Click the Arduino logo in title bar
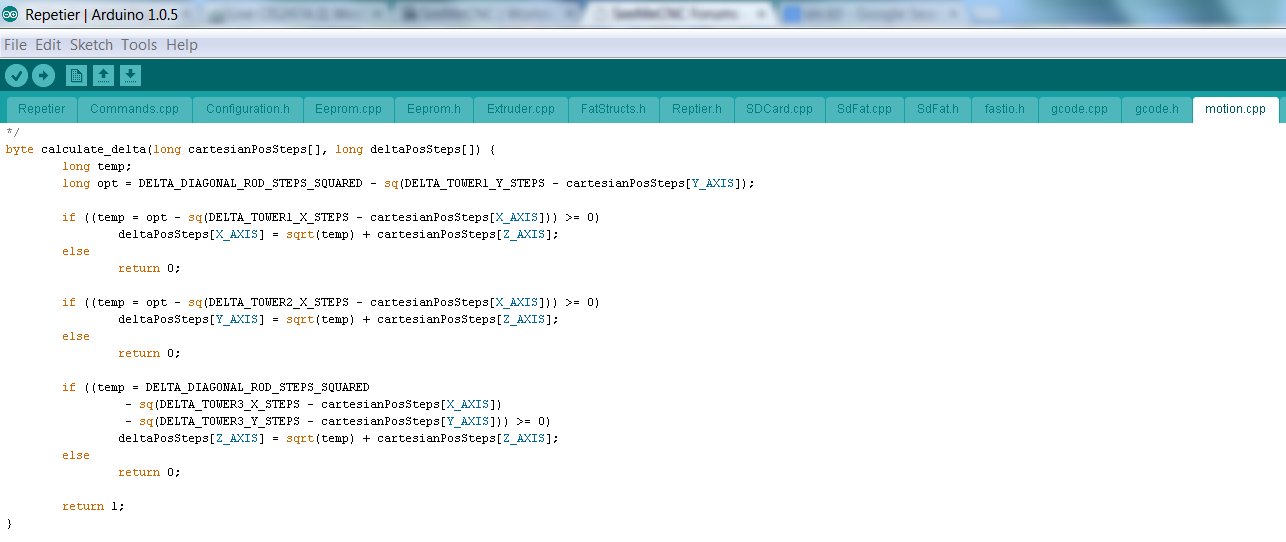Image resolution: width=1286 pixels, height=542 pixels. point(11,14)
